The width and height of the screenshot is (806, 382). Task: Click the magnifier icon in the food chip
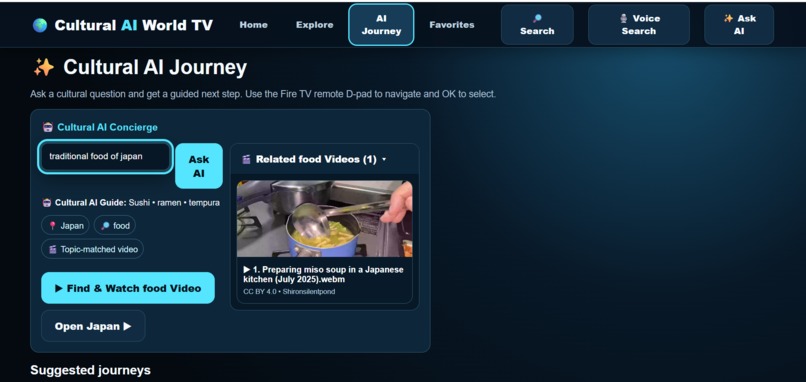[105, 226]
